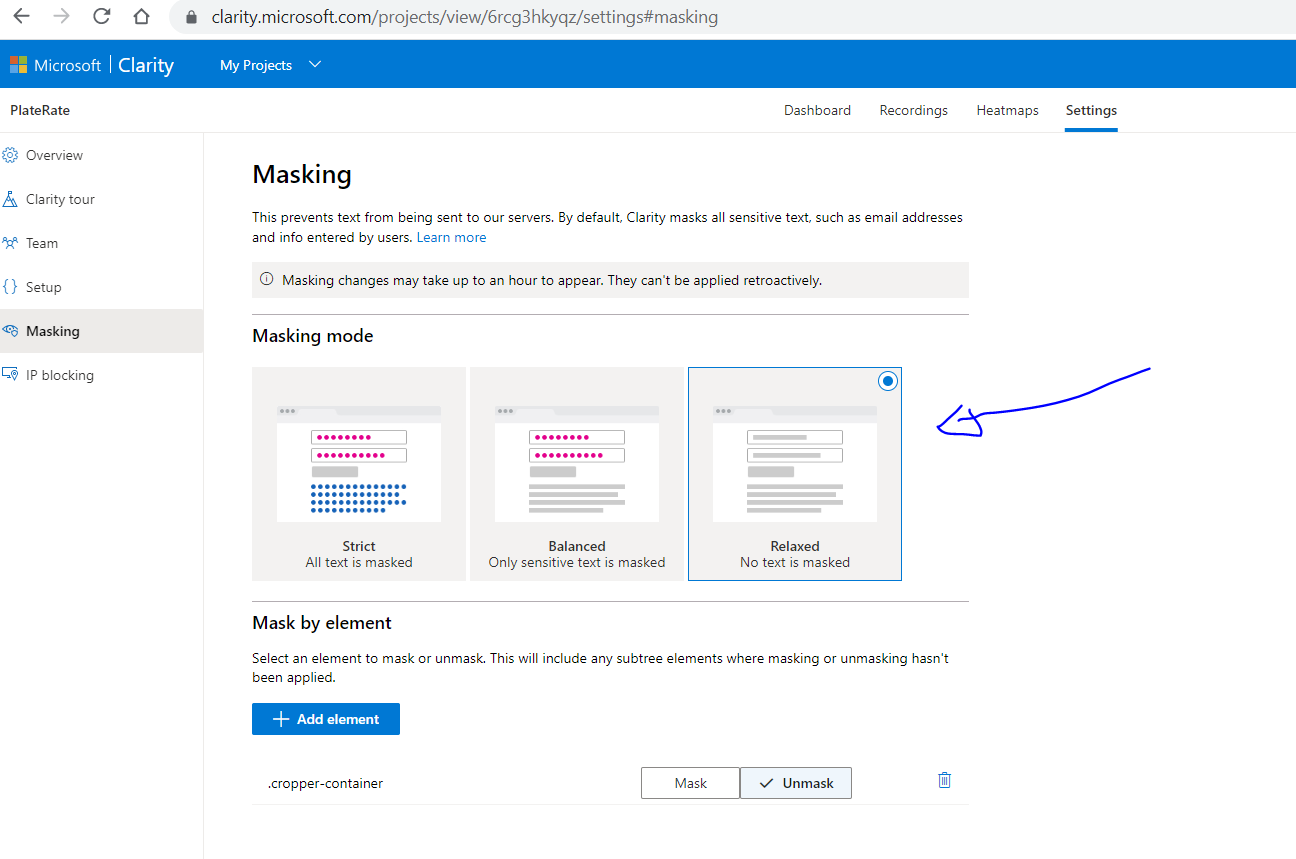Open IP blocking from its sidebar icon
The height and width of the screenshot is (859, 1296).
11,374
